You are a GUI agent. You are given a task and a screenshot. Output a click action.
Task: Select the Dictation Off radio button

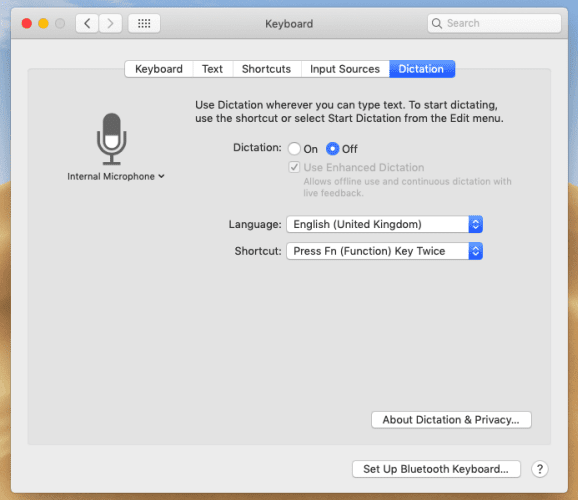pyautogui.click(x=332, y=149)
